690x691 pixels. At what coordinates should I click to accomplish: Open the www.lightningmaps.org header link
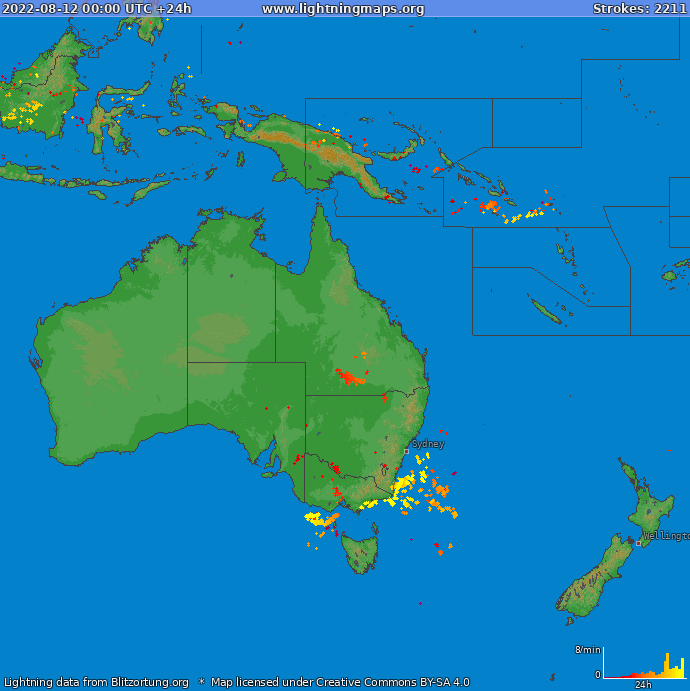click(343, 9)
